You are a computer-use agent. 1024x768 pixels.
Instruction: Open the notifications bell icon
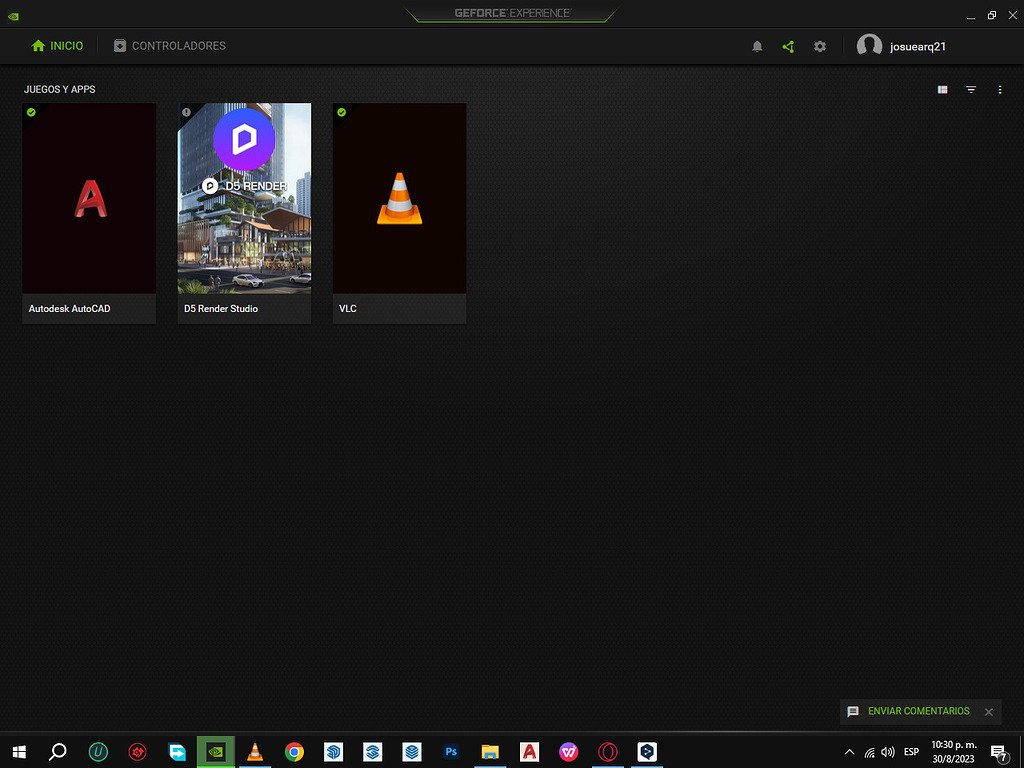click(x=757, y=46)
